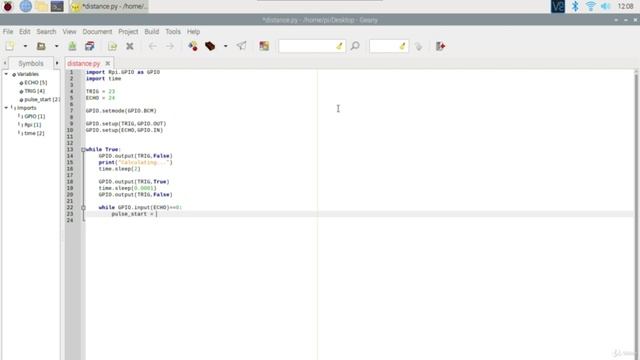The width and height of the screenshot is (640, 360).
Task: Create a new file with the New icon
Action: click(x=10, y=46)
